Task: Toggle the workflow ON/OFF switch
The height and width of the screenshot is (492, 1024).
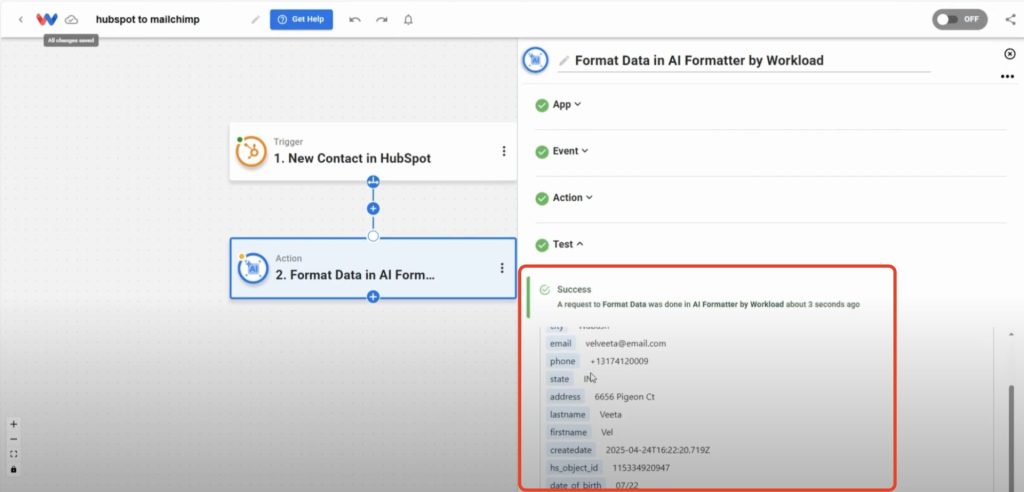Action: pyautogui.click(x=959, y=20)
